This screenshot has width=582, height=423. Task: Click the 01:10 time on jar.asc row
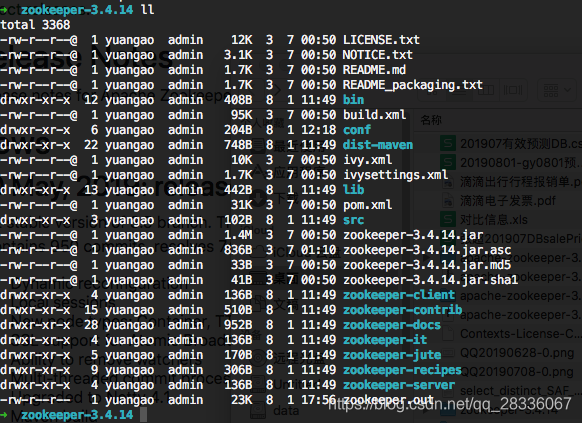tap(318, 250)
